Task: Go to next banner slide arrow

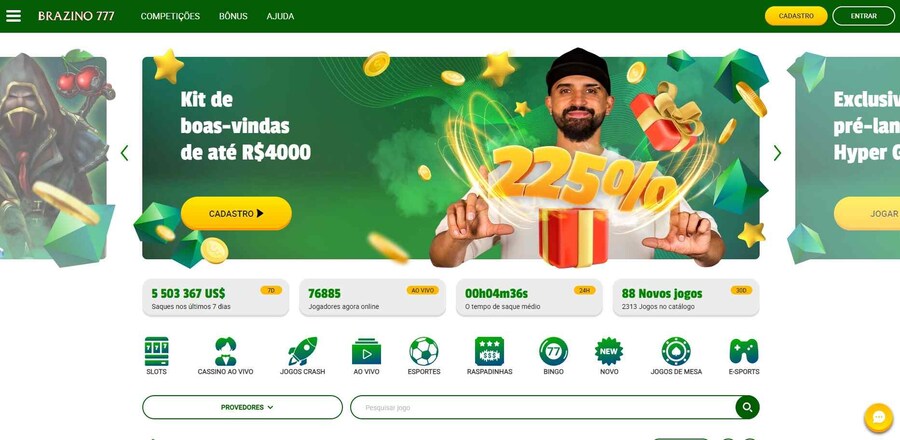Action: pyautogui.click(x=777, y=153)
